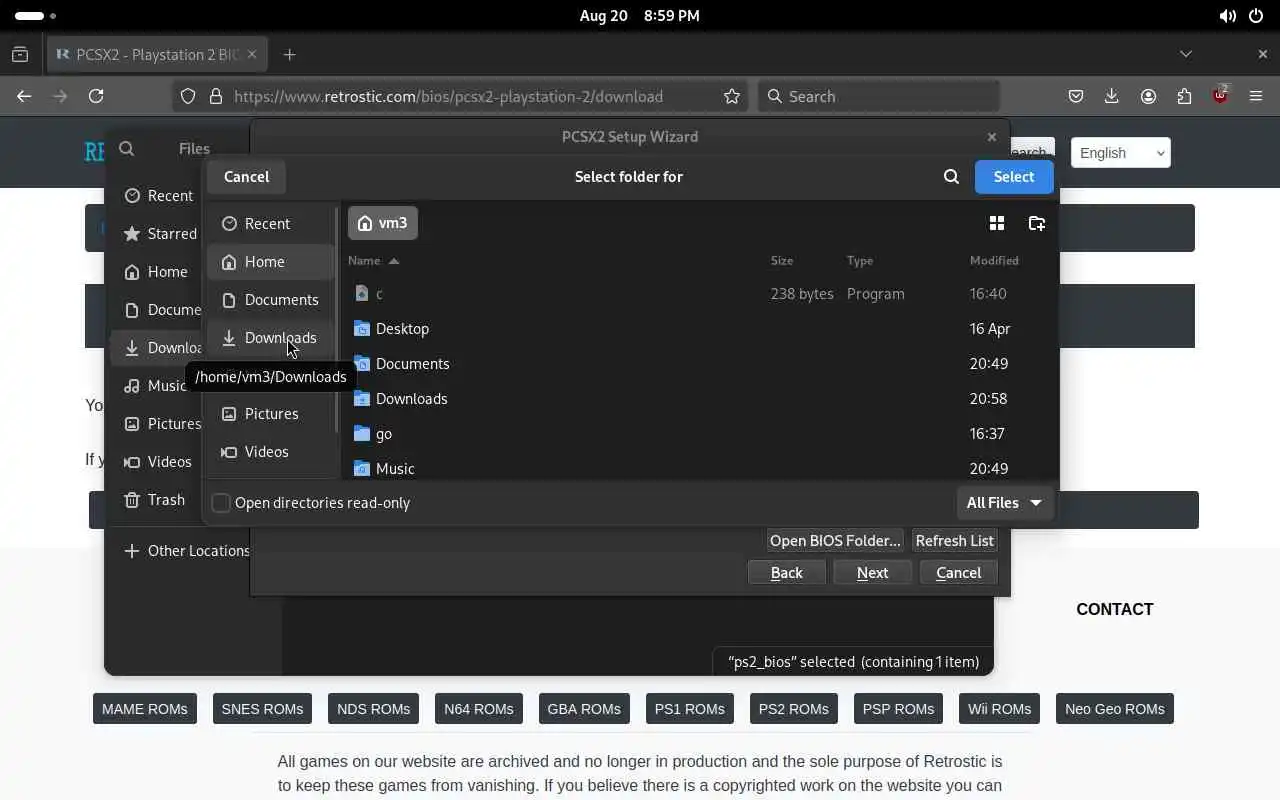This screenshot has width=1280, height=800.
Task: Sort file list by Type column
Action: [x=860, y=261]
